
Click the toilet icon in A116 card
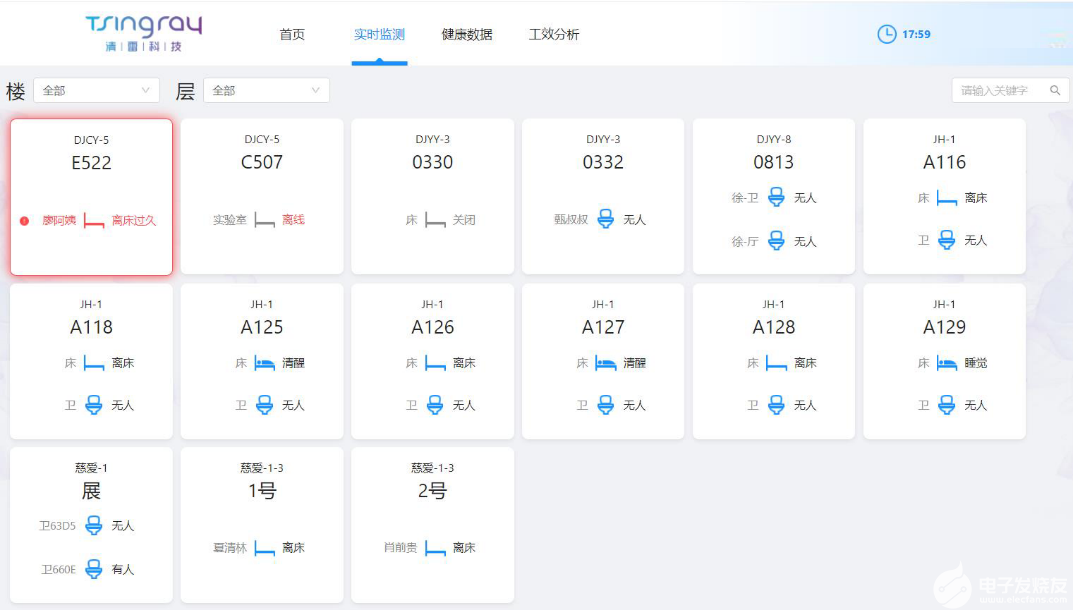pyautogui.click(x=946, y=240)
